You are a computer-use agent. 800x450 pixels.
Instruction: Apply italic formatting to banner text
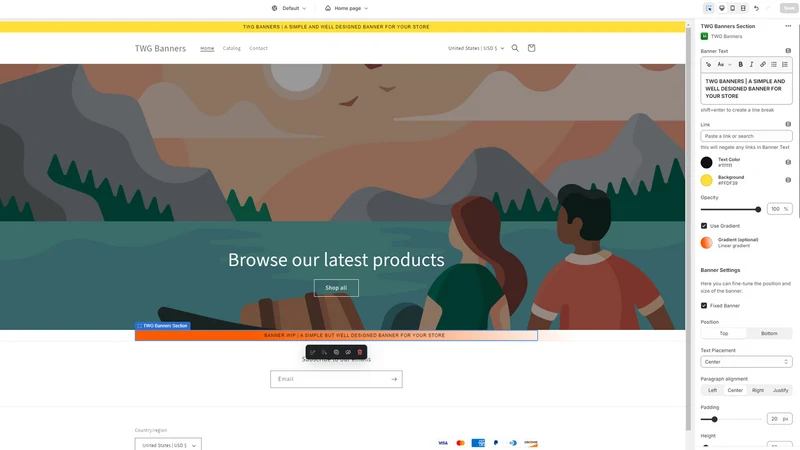point(751,64)
